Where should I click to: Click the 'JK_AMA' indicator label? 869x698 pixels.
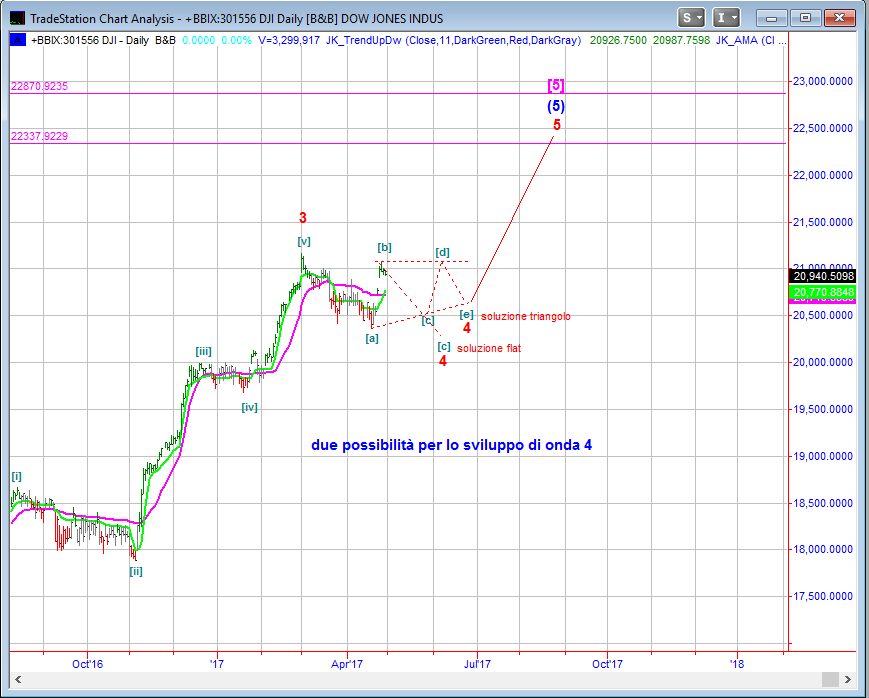pyautogui.click(x=737, y=40)
